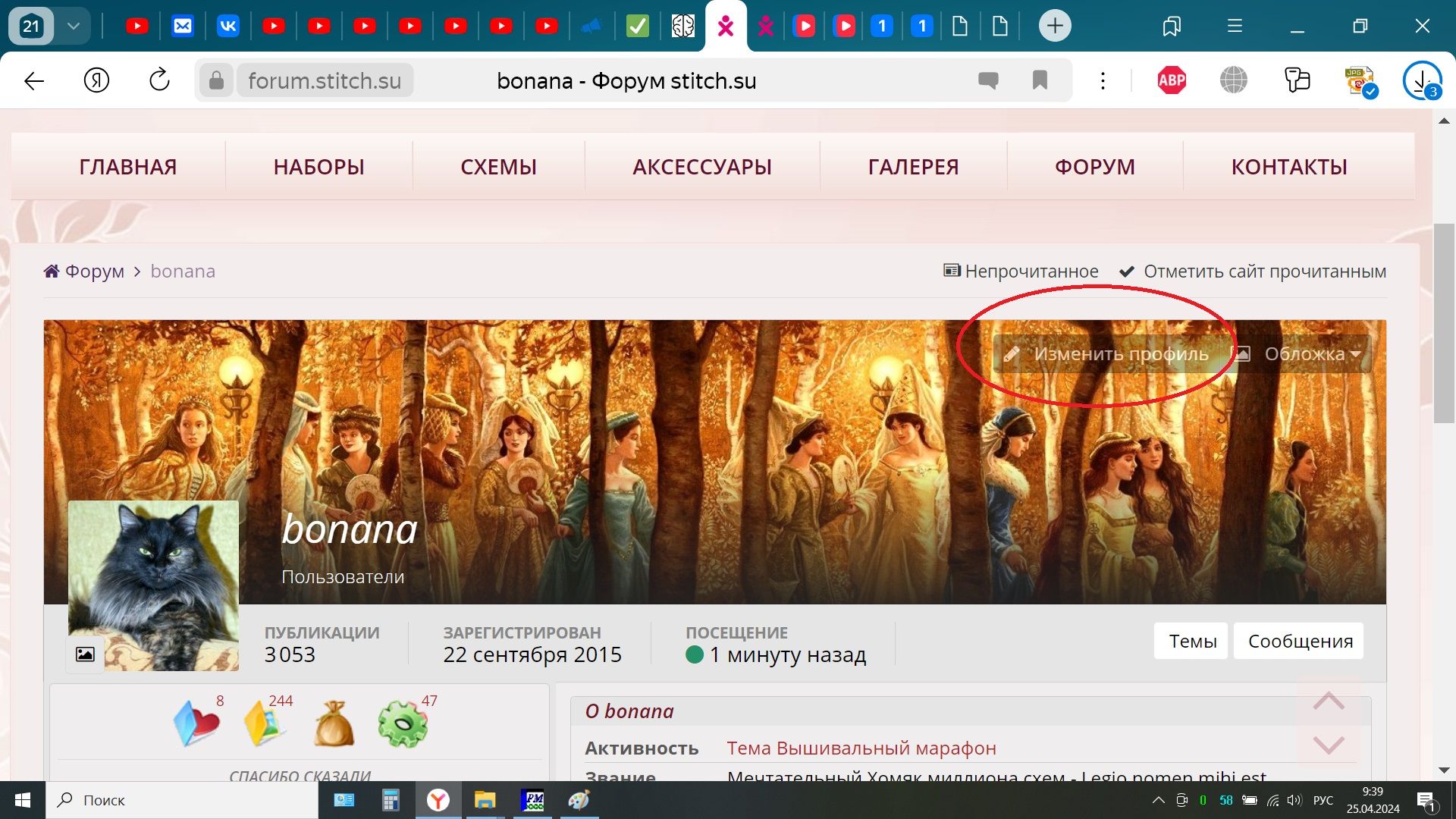The width and height of the screenshot is (1456, 819).
Task: Switch to the brain icon tab
Action: click(682, 27)
